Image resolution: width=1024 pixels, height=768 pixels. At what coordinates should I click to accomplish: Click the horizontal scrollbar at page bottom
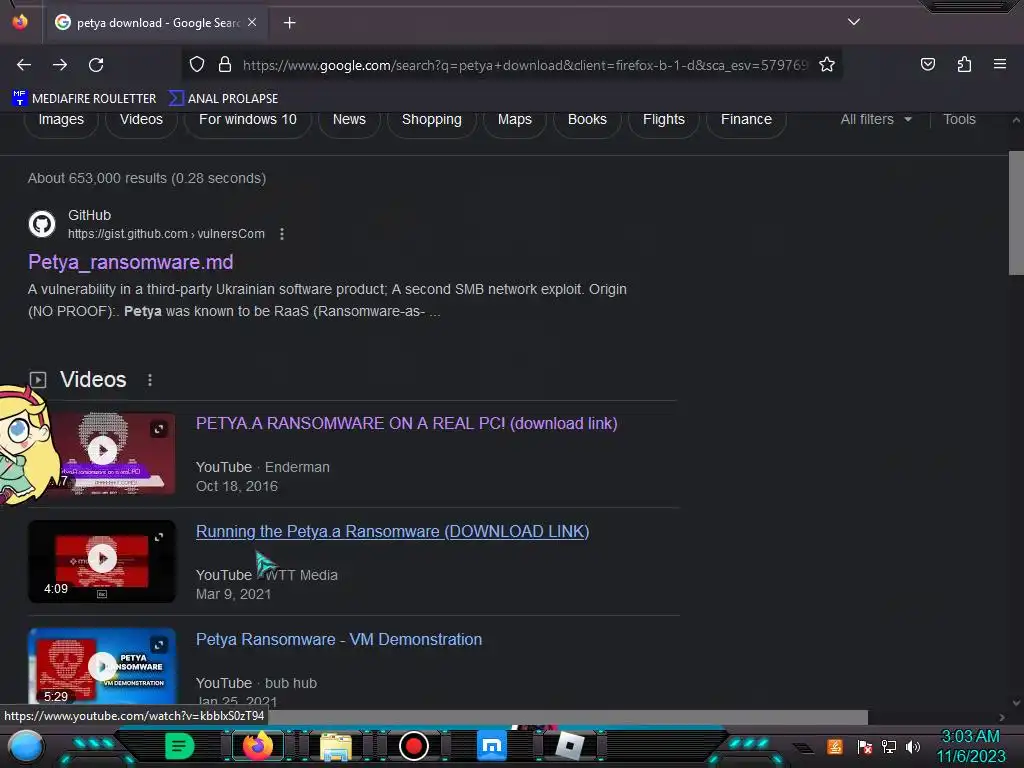567,717
